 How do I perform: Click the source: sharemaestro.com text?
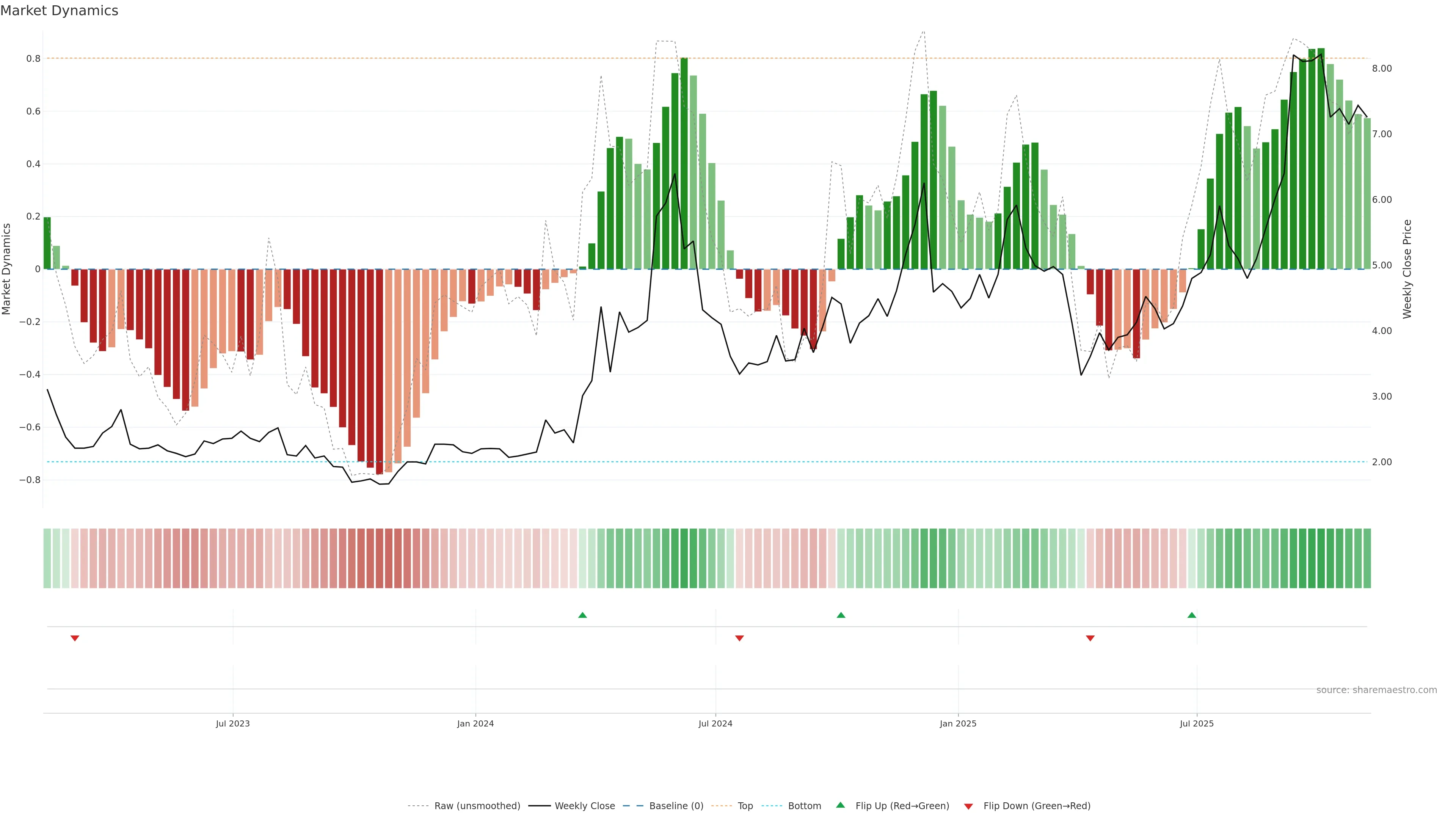click(1376, 690)
